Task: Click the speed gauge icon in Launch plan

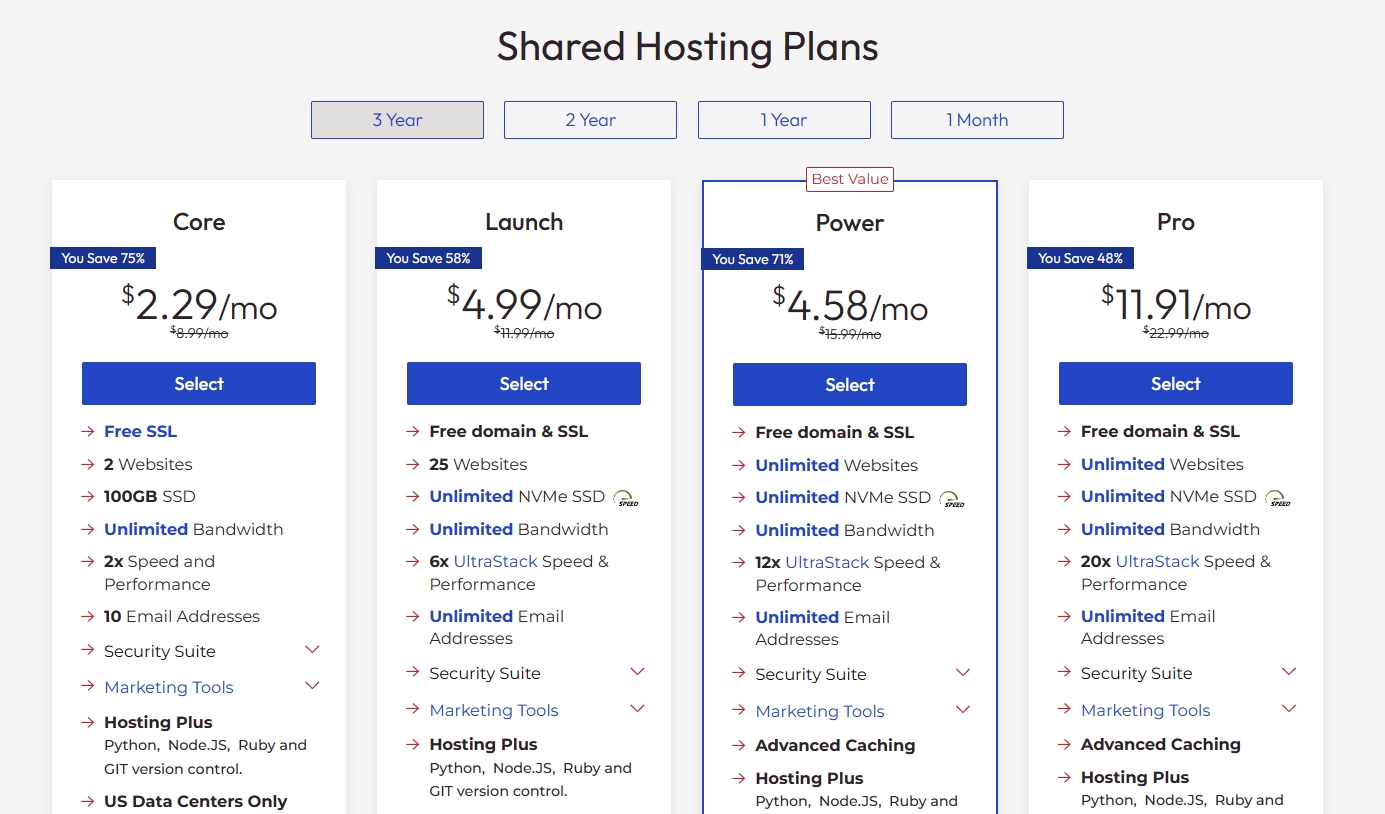Action: tap(626, 498)
